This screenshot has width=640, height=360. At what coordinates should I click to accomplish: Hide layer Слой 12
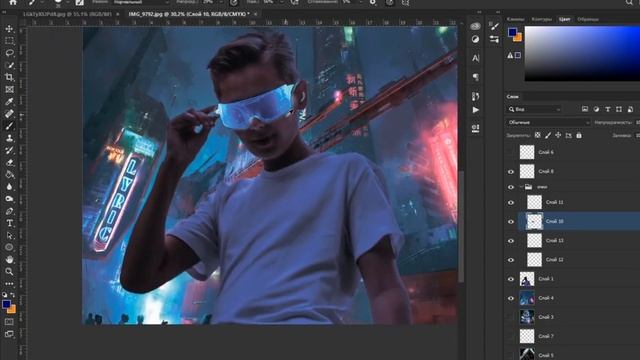(x=511, y=260)
